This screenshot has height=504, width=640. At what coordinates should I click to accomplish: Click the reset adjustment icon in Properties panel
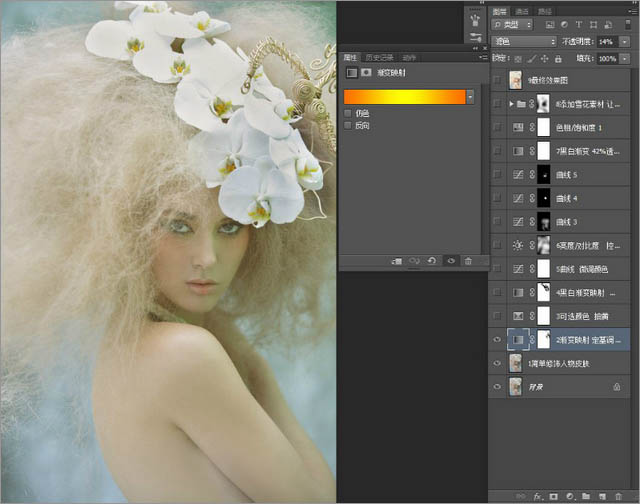pos(433,260)
